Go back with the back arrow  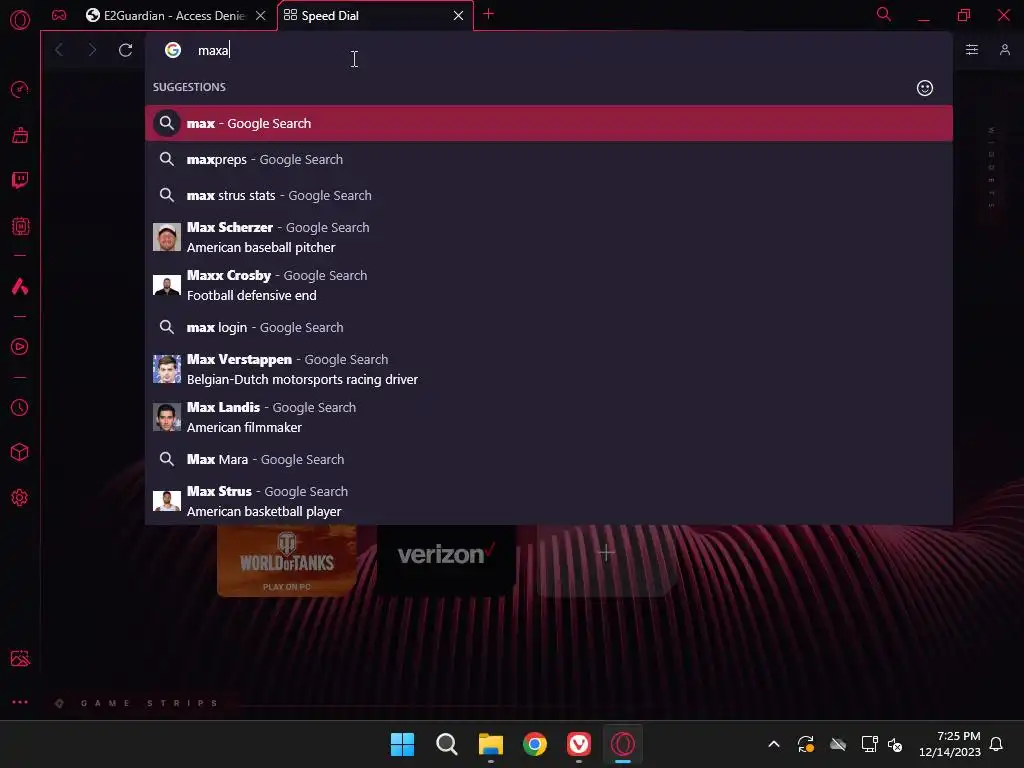click(59, 50)
